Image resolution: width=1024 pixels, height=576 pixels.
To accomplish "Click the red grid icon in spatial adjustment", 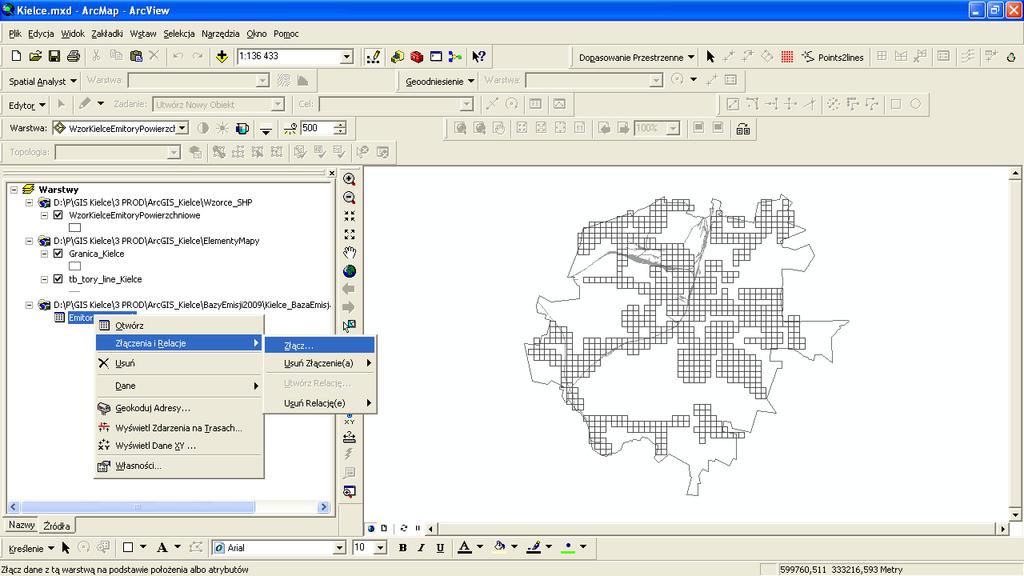I will pos(787,57).
